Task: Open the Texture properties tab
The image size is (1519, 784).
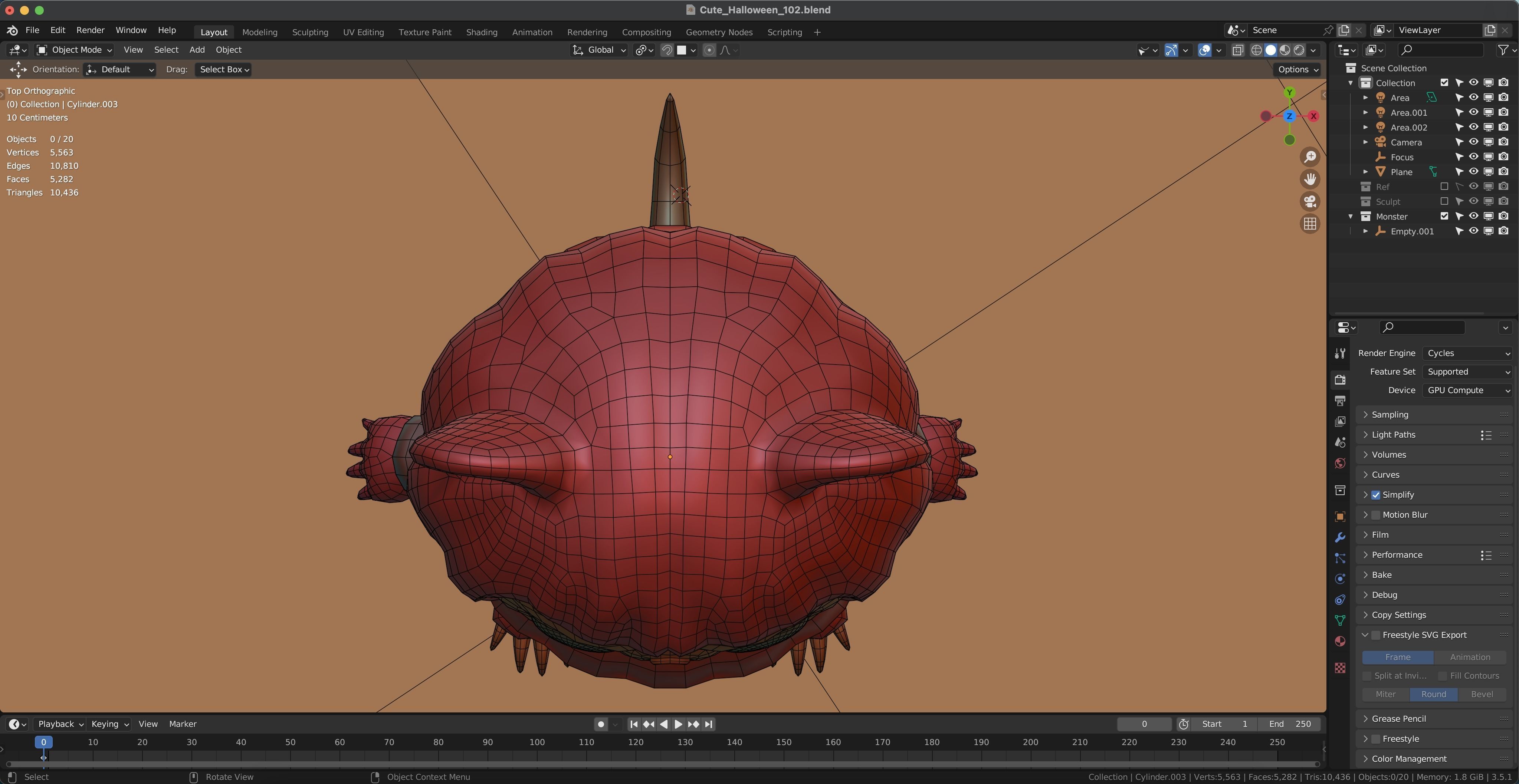Action: 1340,668
